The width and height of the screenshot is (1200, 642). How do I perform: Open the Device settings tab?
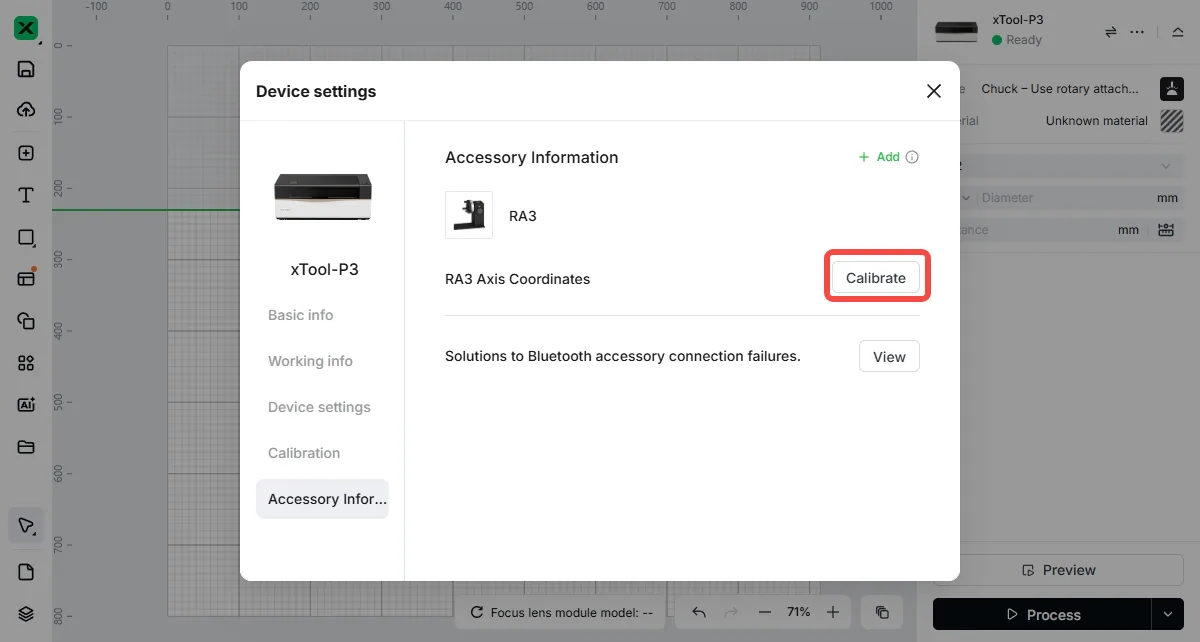(319, 407)
